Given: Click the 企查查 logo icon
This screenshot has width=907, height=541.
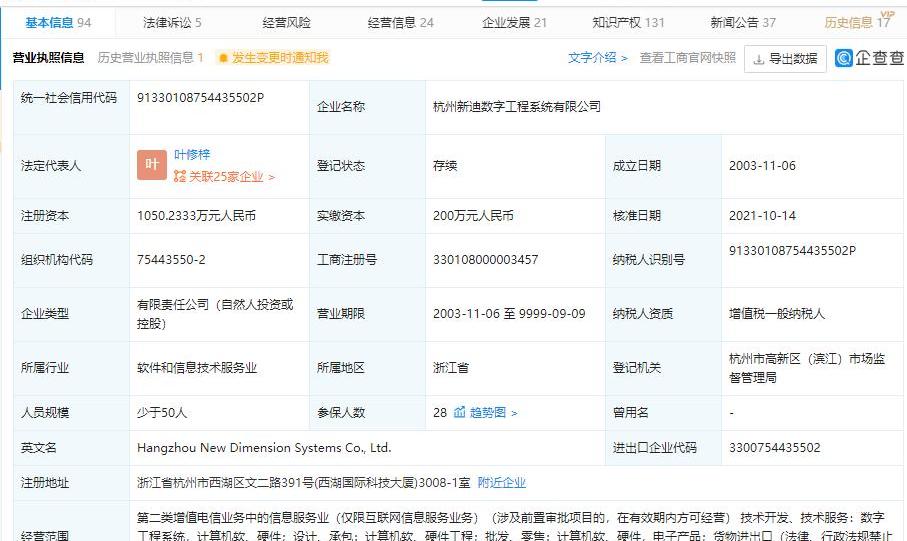Looking at the screenshot, I should tap(844, 58).
